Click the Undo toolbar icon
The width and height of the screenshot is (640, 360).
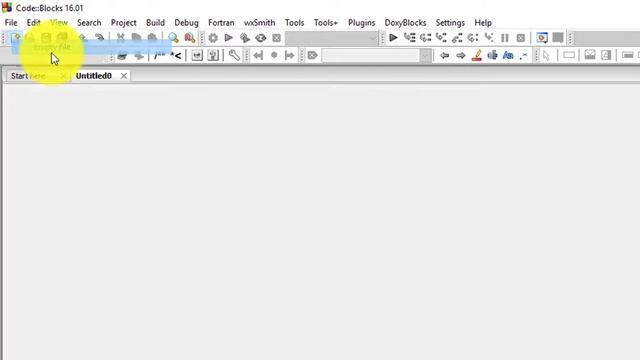pyautogui.click(x=82, y=38)
